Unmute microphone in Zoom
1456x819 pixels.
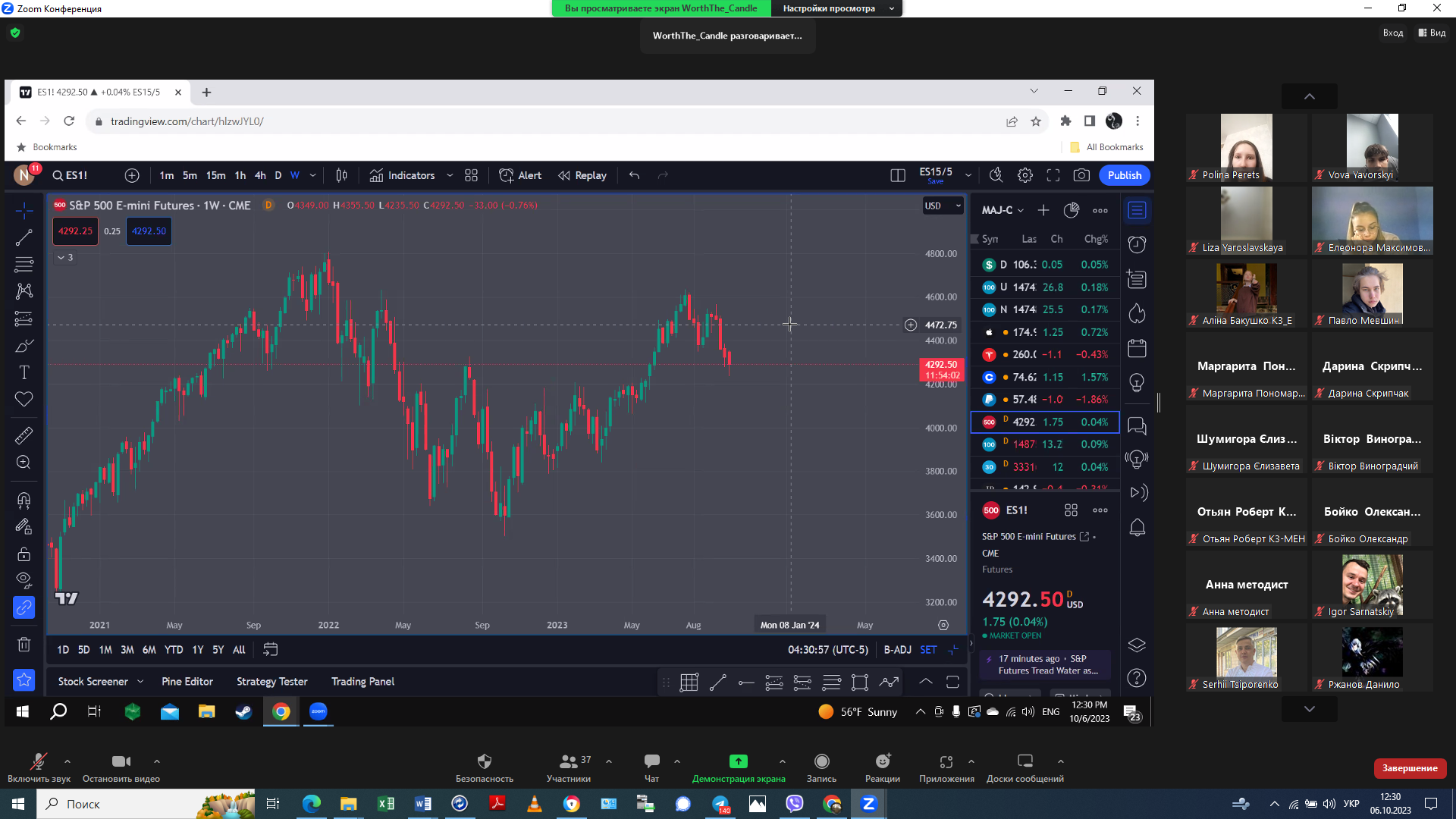tap(39, 767)
